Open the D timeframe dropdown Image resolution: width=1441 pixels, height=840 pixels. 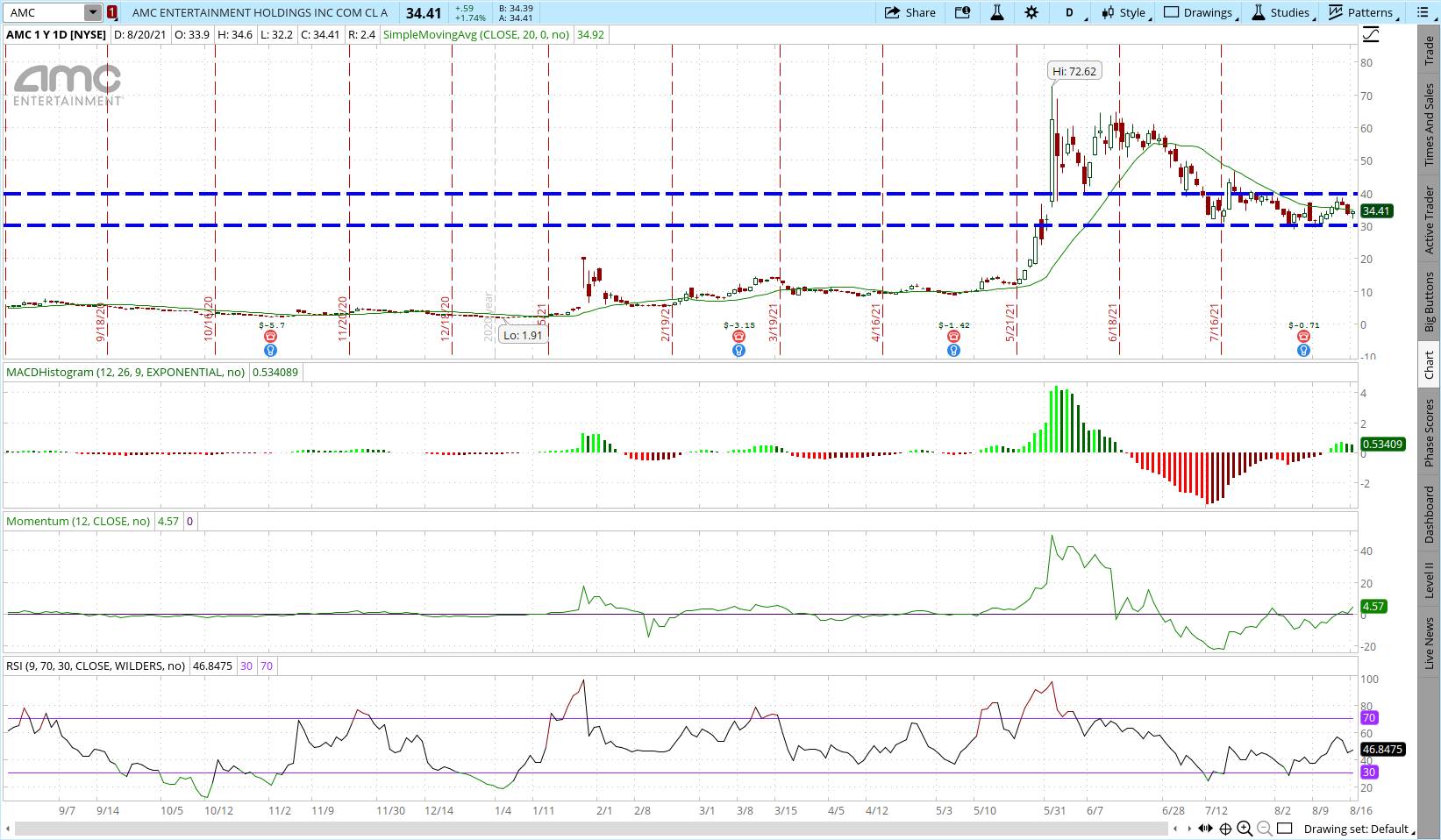[x=1071, y=12]
